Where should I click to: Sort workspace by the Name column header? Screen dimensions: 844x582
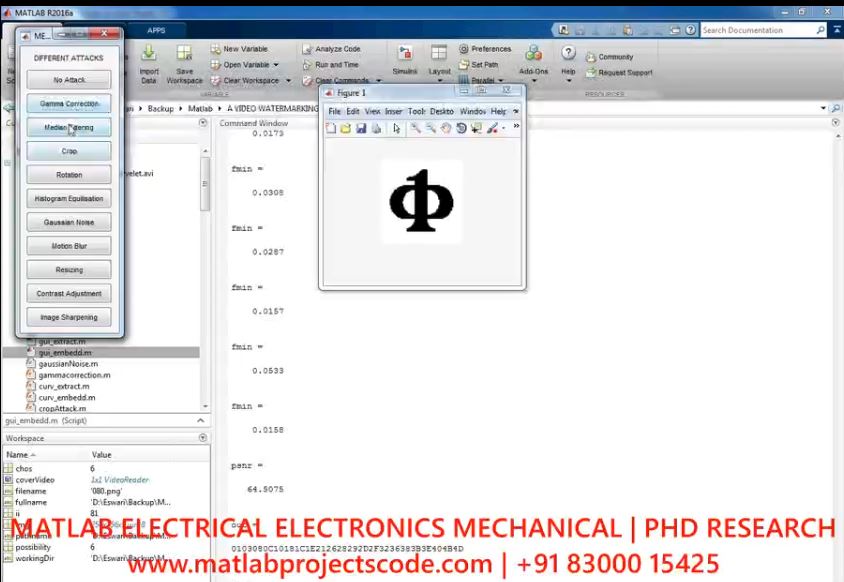pos(20,455)
